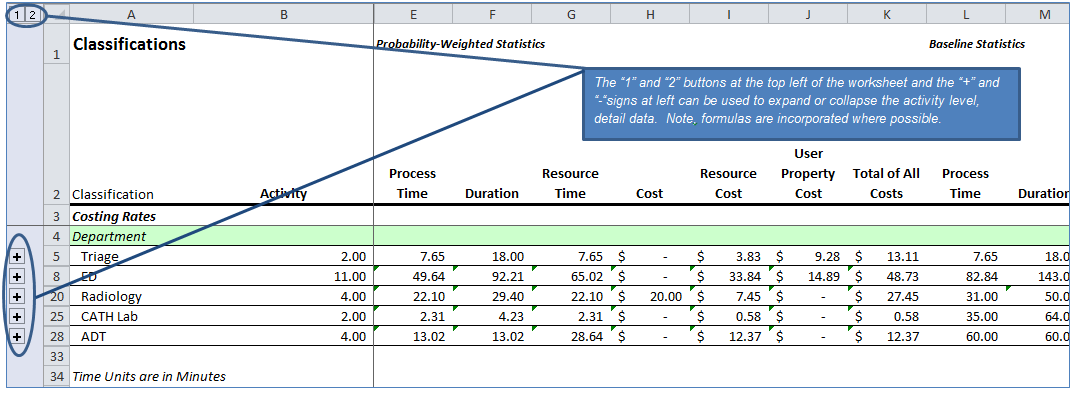This screenshot has width=1074, height=393.
Task: Select row 20 header
Action: (x=56, y=296)
